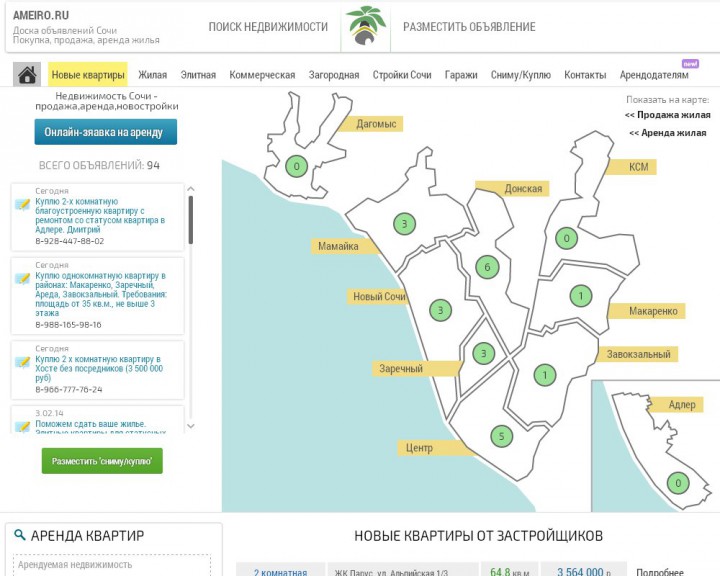The image size is (720, 576).
Task: Show Продажа жилая on the map
Action: click(x=667, y=115)
